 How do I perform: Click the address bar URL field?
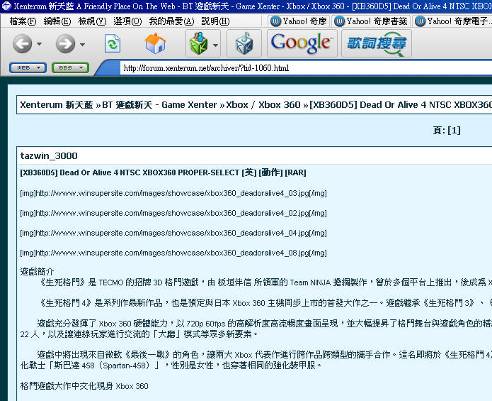coord(306,68)
